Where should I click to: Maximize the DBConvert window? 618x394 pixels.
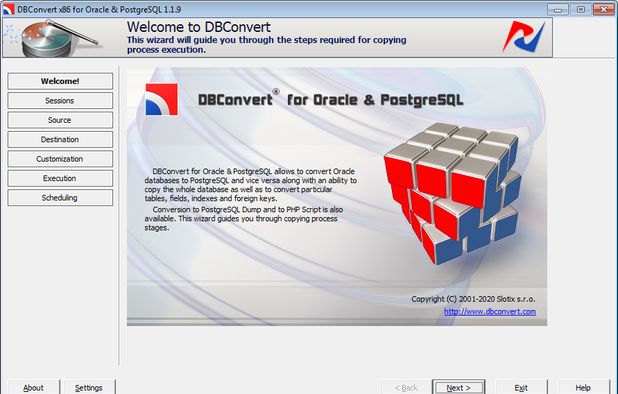coord(581,9)
